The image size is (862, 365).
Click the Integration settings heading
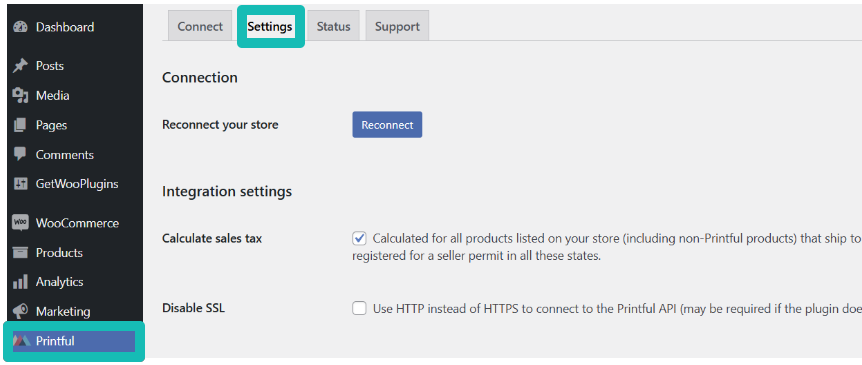click(x=227, y=192)
